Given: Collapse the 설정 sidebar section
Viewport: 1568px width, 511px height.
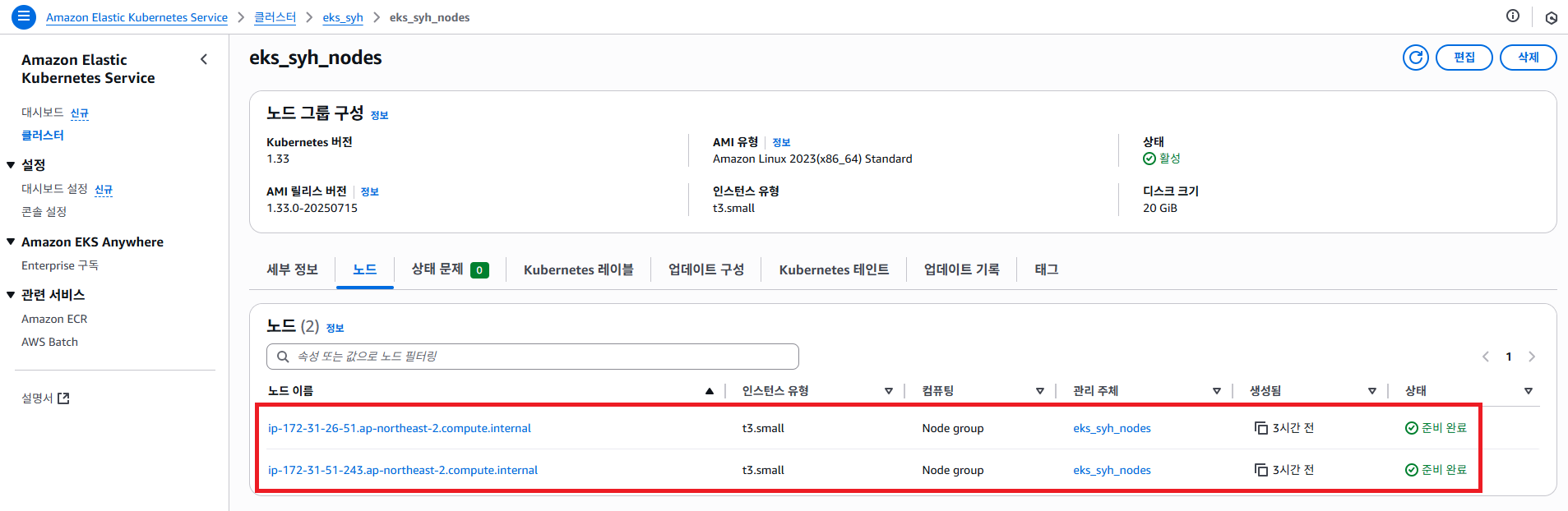Looking at the screenshot, I should coord(11,165).
